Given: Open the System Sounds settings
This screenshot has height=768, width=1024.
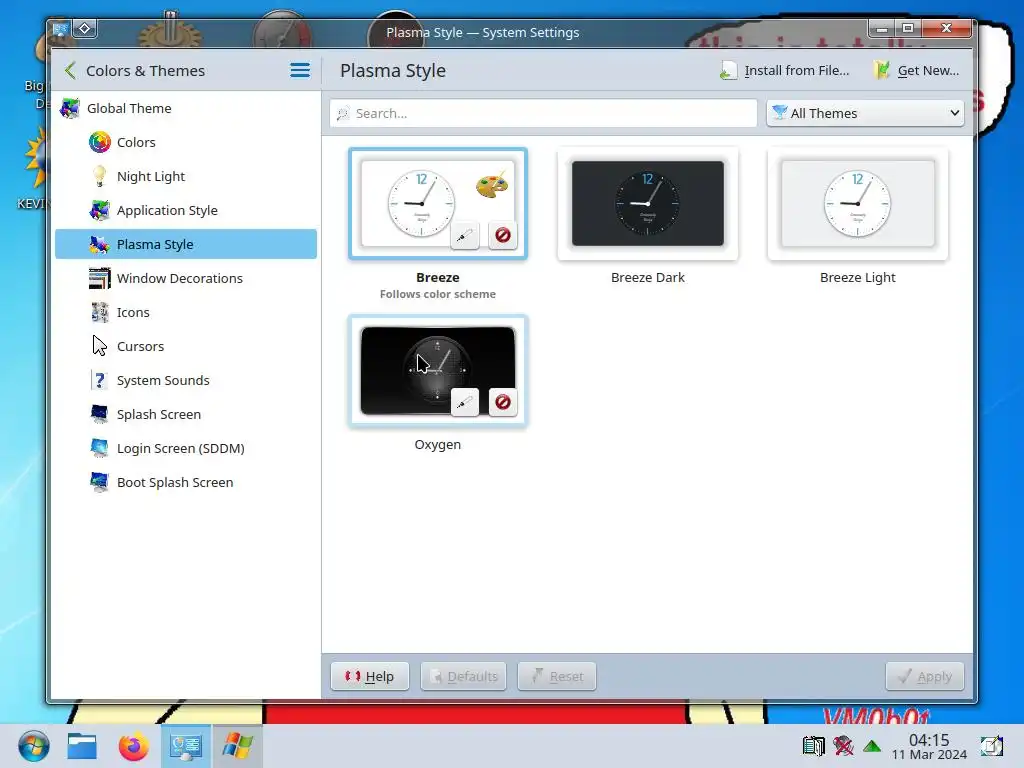Looking at the screenshot, I should (x=186, y=380).
